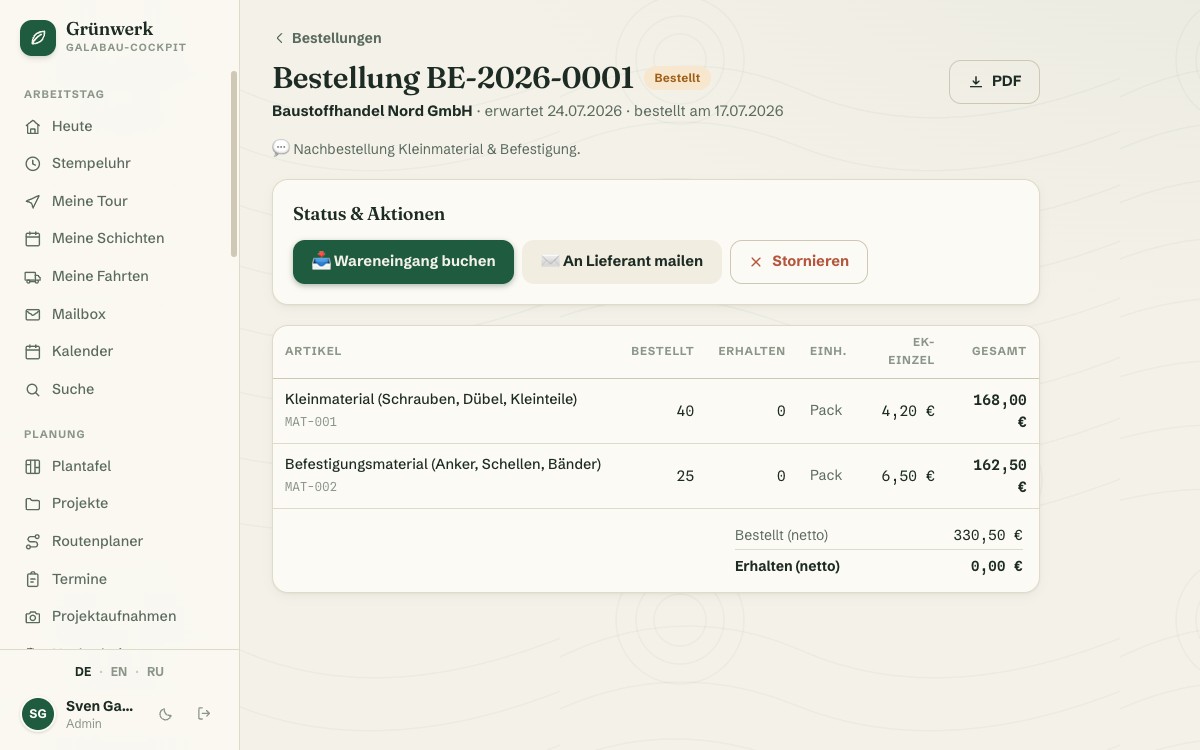The height and width of the screenshot is (750, 1200).
Task: Go back to Bestellungen link
Action: 327,38
